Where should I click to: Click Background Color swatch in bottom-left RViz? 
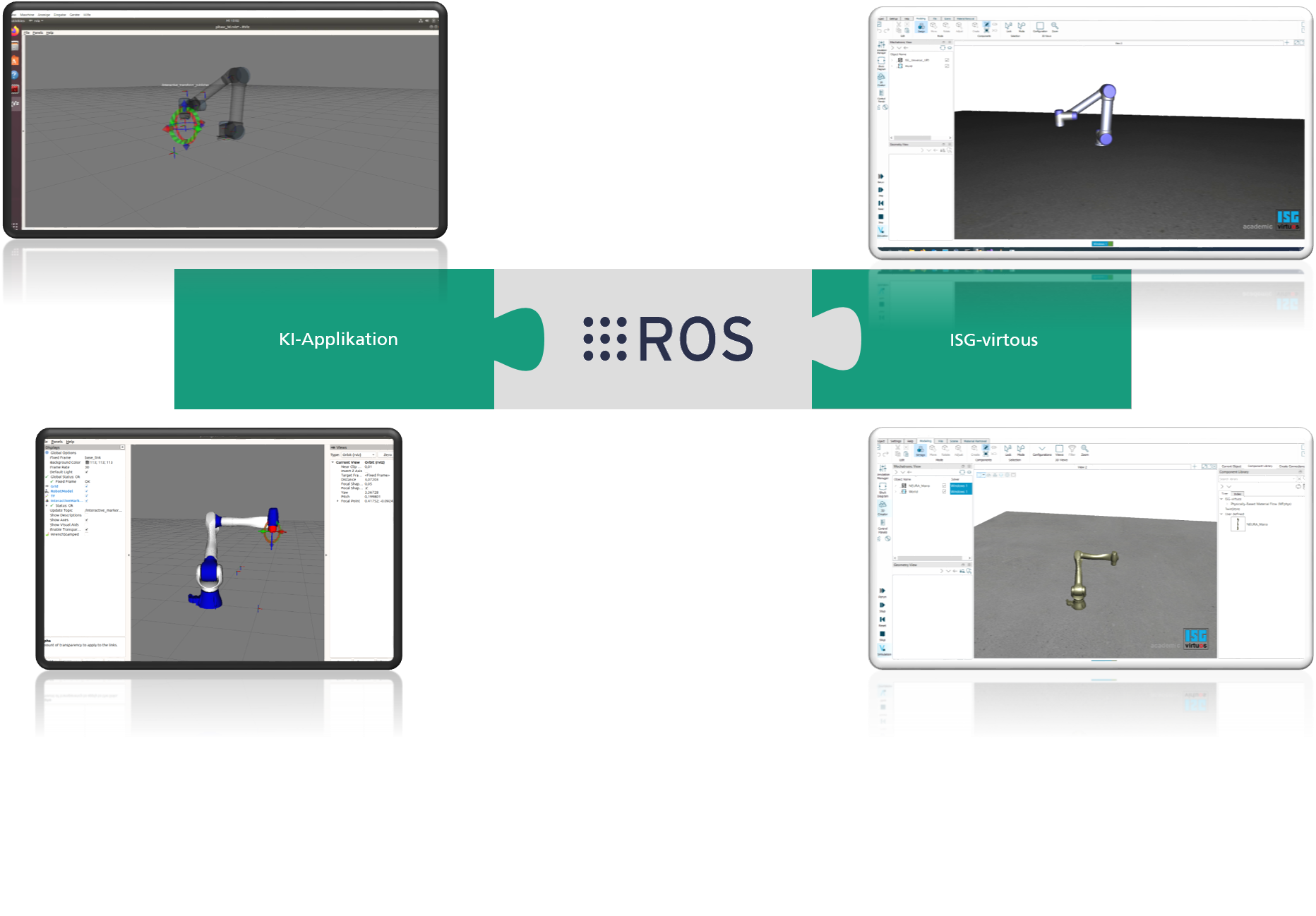(x=87, y=462)
